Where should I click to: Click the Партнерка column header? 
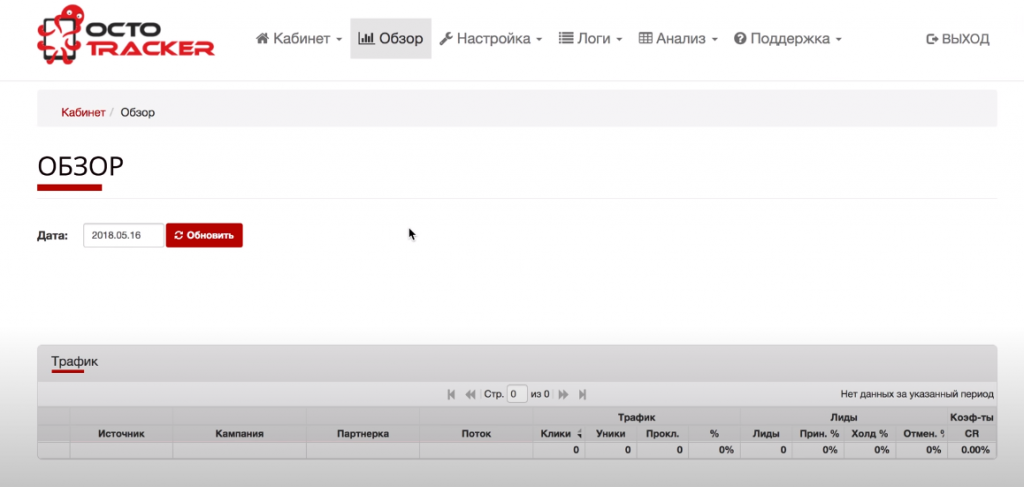[x=362, y=434]
